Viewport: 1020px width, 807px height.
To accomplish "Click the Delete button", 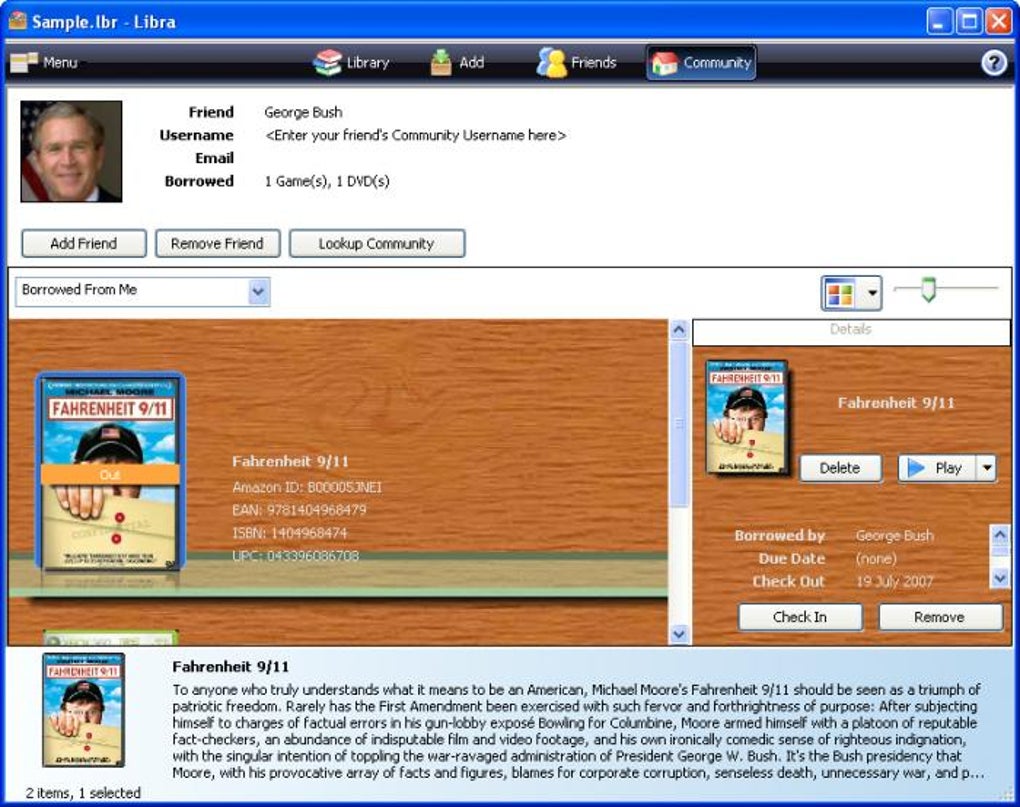I will point(840,468).
